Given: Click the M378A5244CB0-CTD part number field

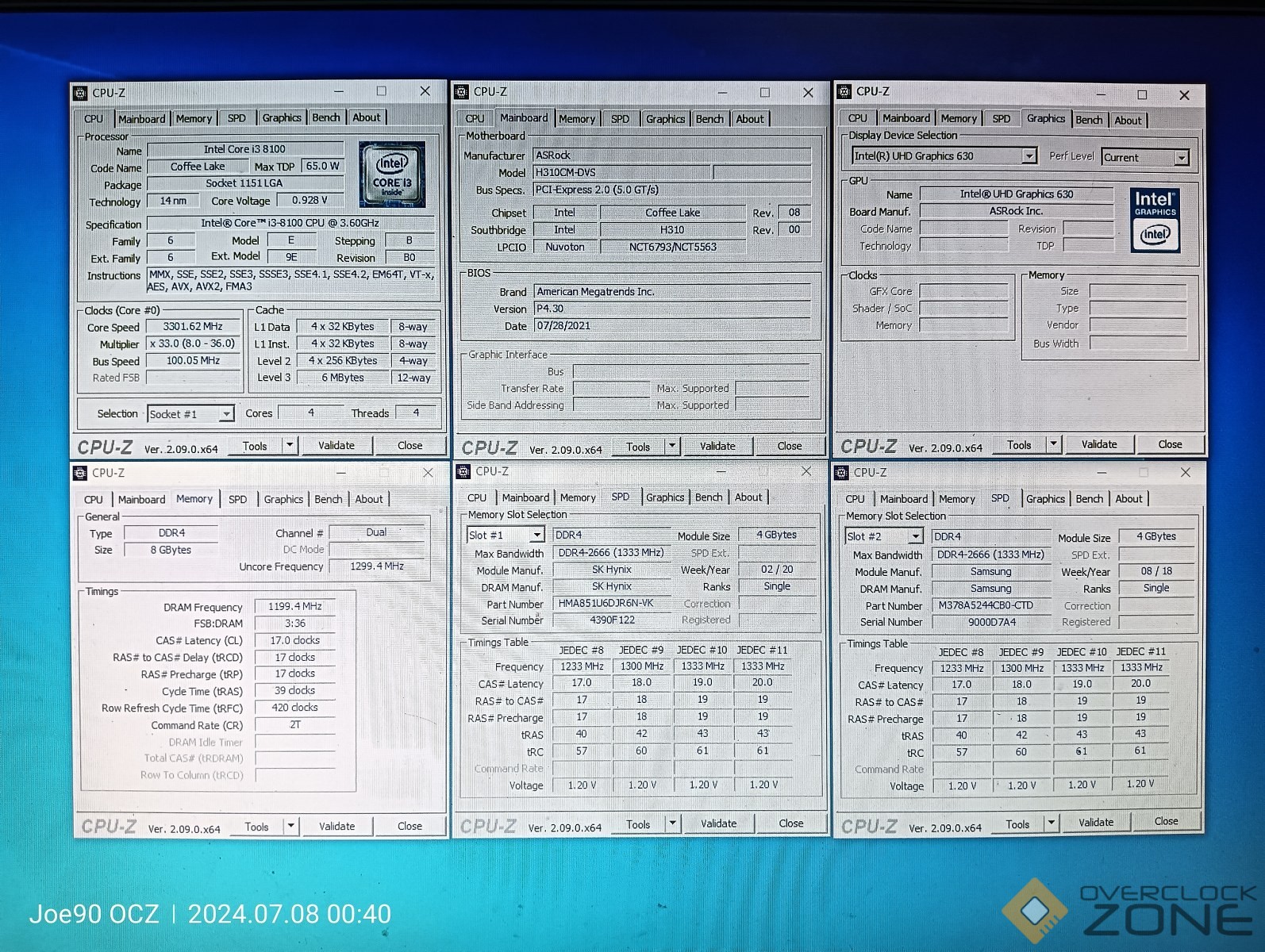Looking at the screenshot, I should [991, 605].
